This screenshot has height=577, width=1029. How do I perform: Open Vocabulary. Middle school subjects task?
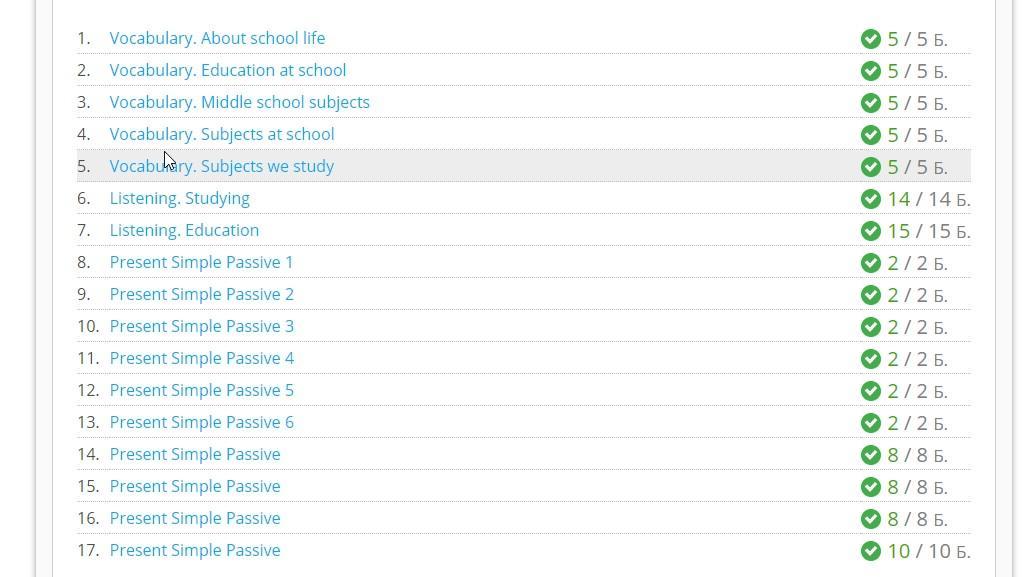pyautogui.click(x=240, y=102)
